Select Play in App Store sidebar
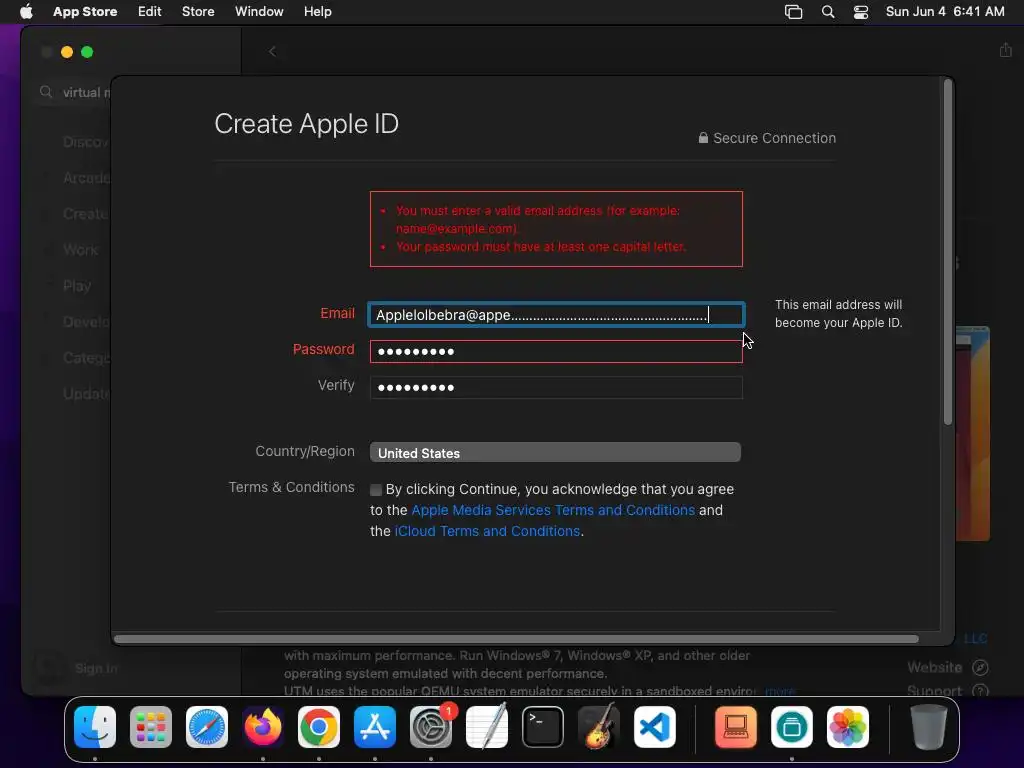Screen dimensions: 1024x768 pos(77,285)
